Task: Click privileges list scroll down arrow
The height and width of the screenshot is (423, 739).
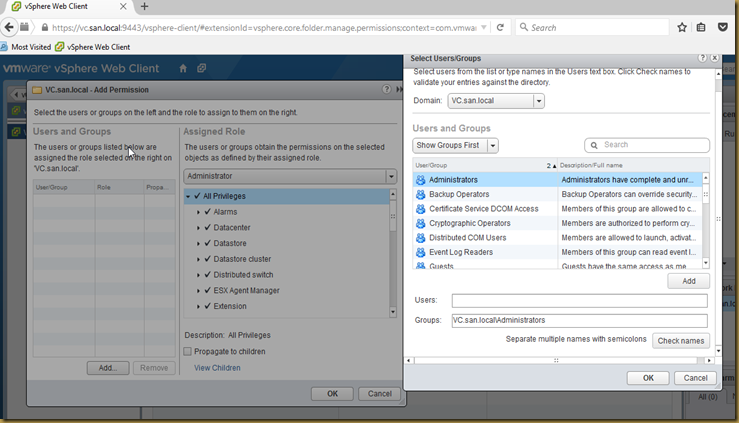Action: click(393, 312)
